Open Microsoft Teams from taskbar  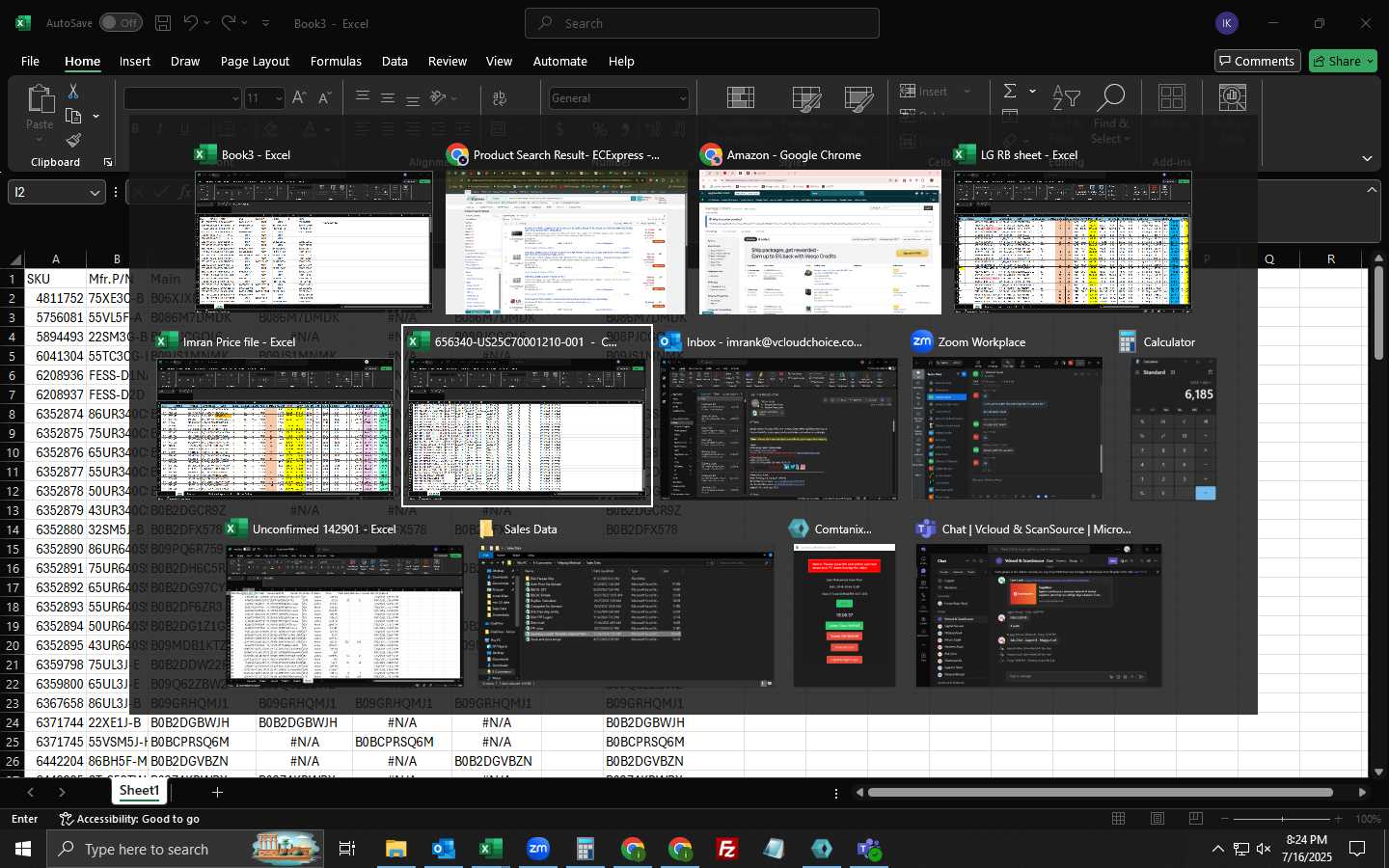point(869,849)
